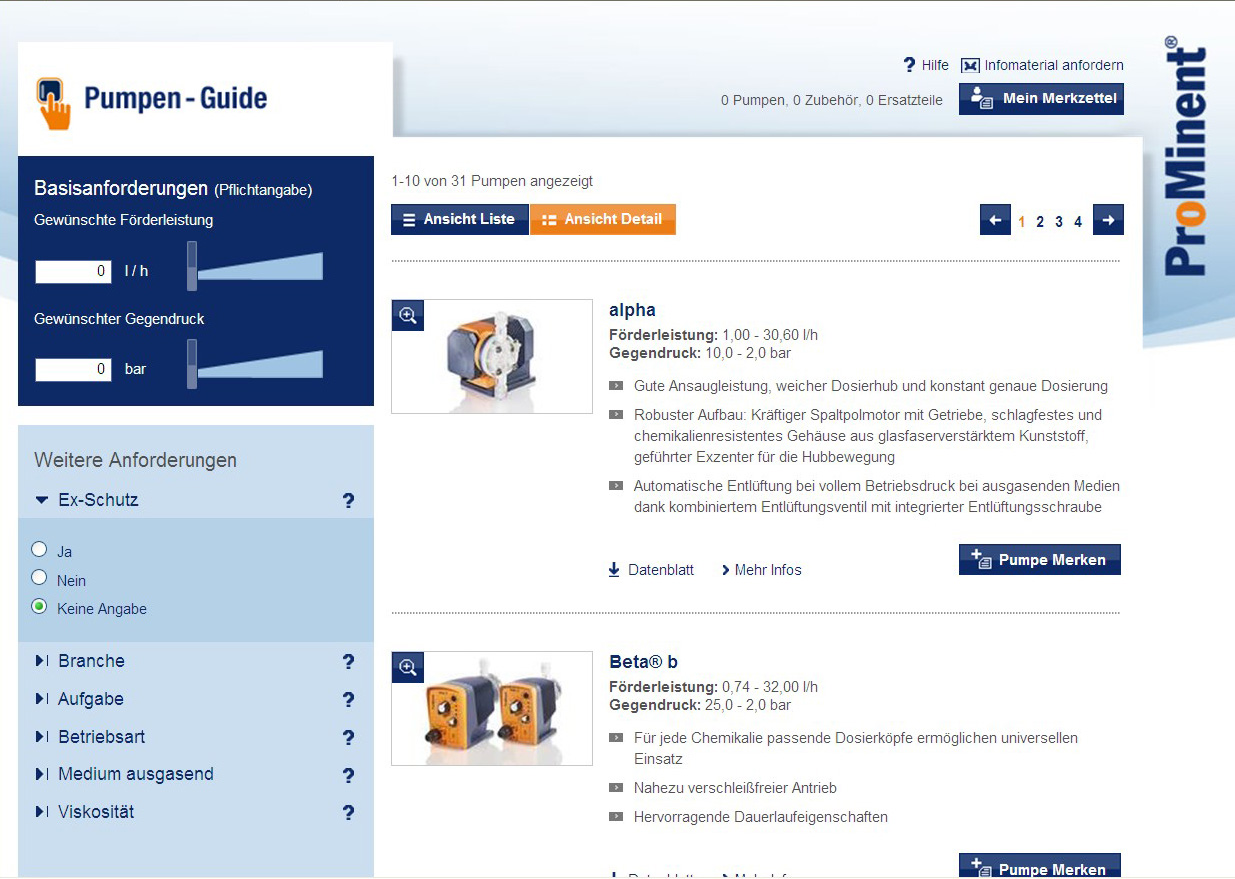Click Pumpe Merken for Beta b
The image size is (1235, 879).
(x=1040, y=866)
